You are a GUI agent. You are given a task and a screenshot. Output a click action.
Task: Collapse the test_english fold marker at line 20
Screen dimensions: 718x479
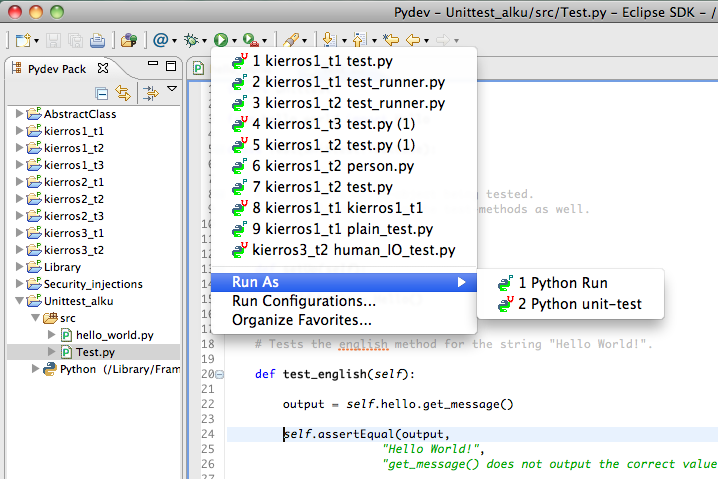click(x=220, y=375)
